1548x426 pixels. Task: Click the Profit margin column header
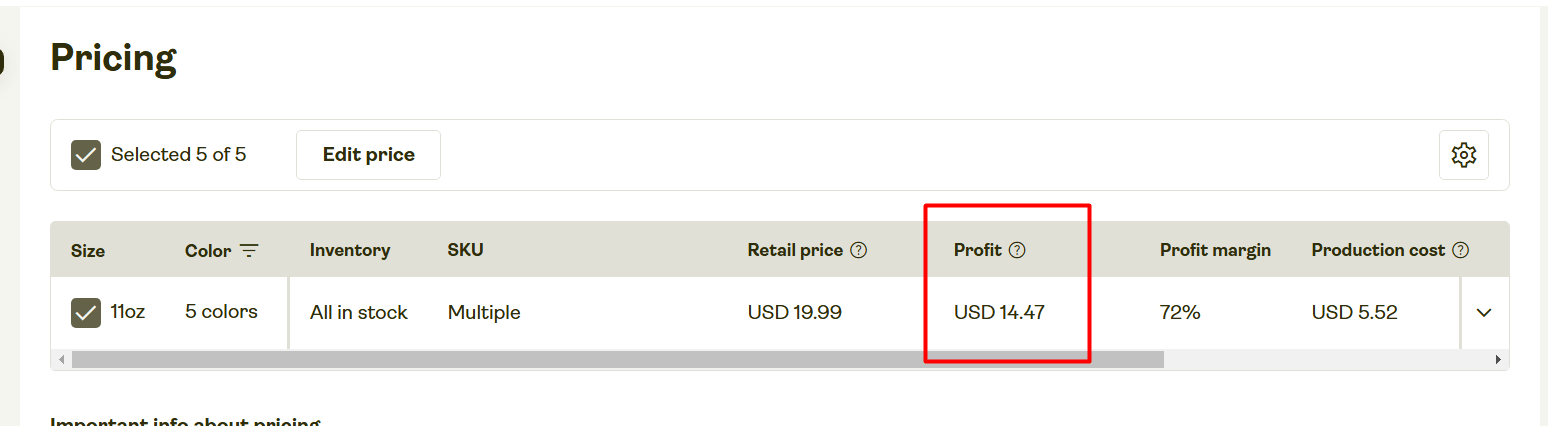click(x=1215, y=250)
